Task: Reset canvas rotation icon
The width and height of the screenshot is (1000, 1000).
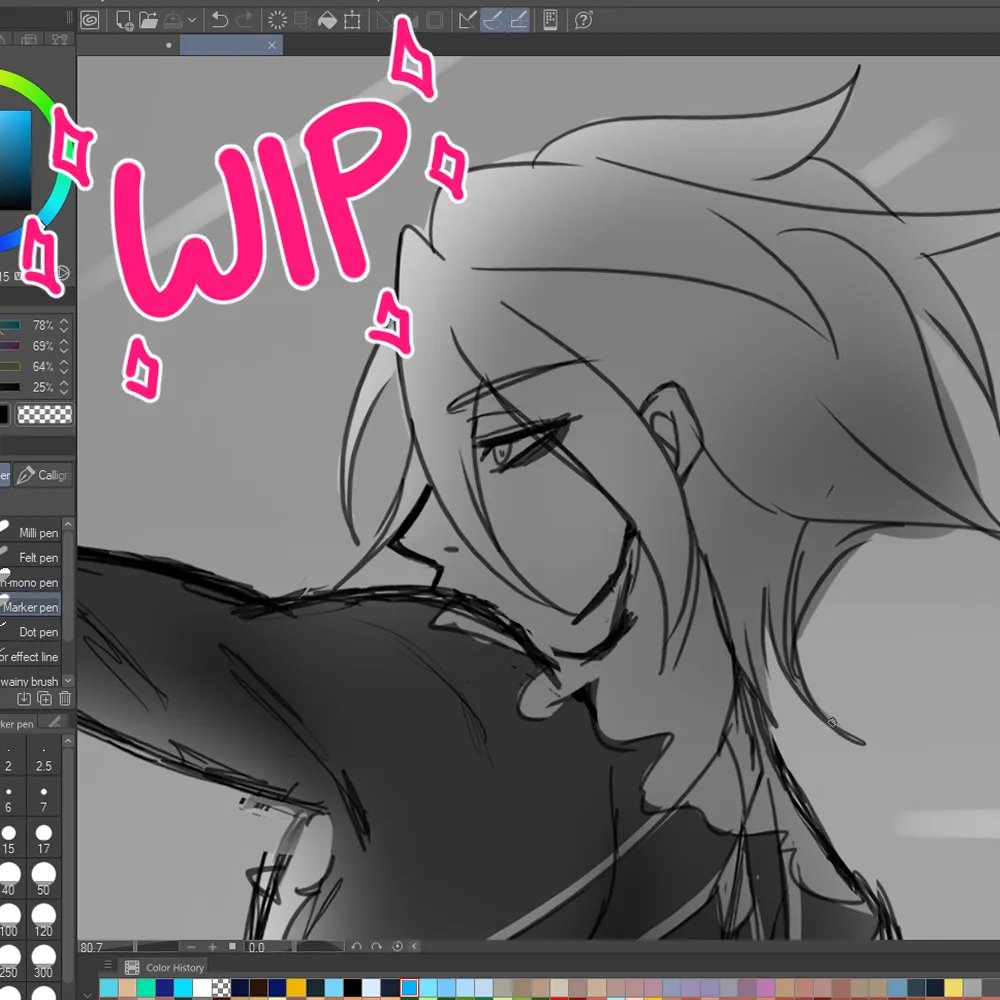Action: pos(397,946)
